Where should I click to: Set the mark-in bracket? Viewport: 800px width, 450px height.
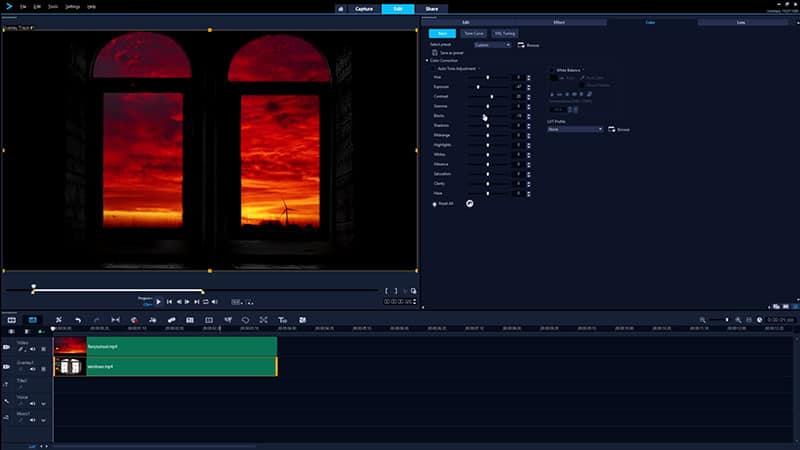(x=386, y=291)
